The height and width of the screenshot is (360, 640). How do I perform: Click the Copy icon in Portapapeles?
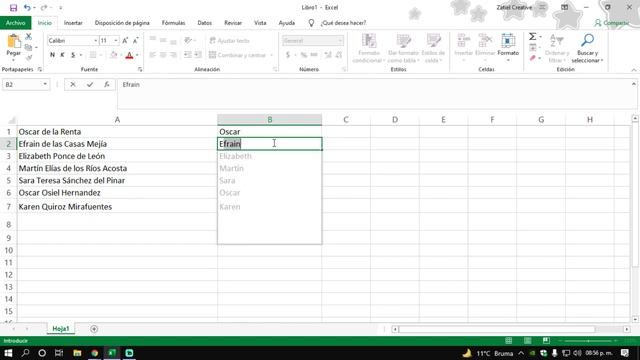(x=28, y=47)
